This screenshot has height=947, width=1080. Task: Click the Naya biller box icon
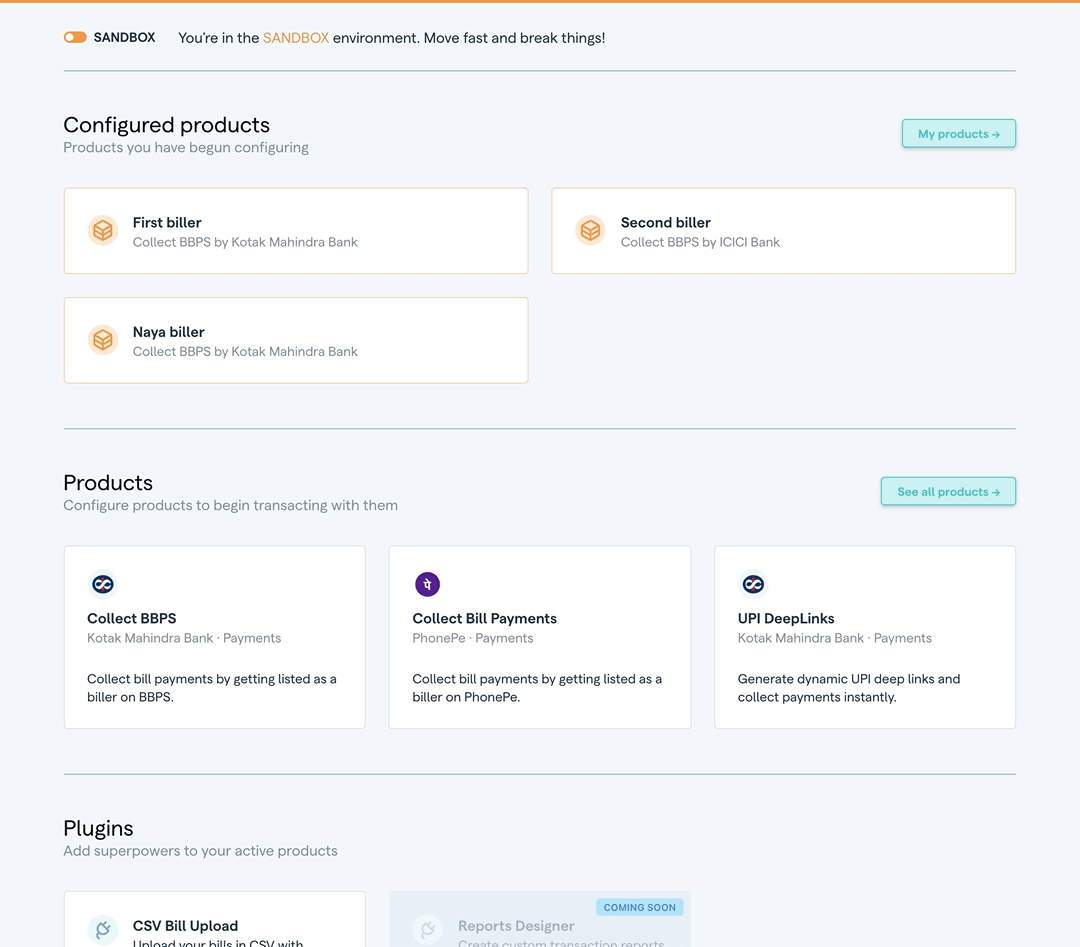tap(103, 340)
